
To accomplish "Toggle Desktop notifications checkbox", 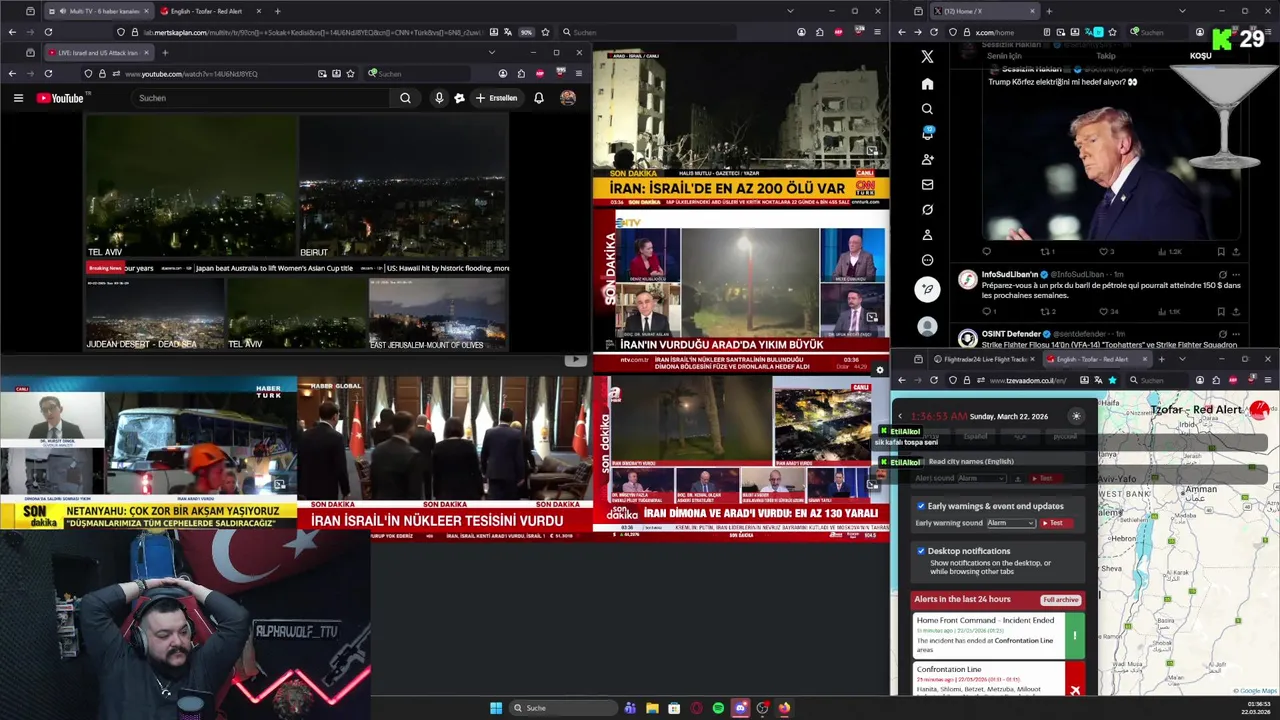I will 921,551.
